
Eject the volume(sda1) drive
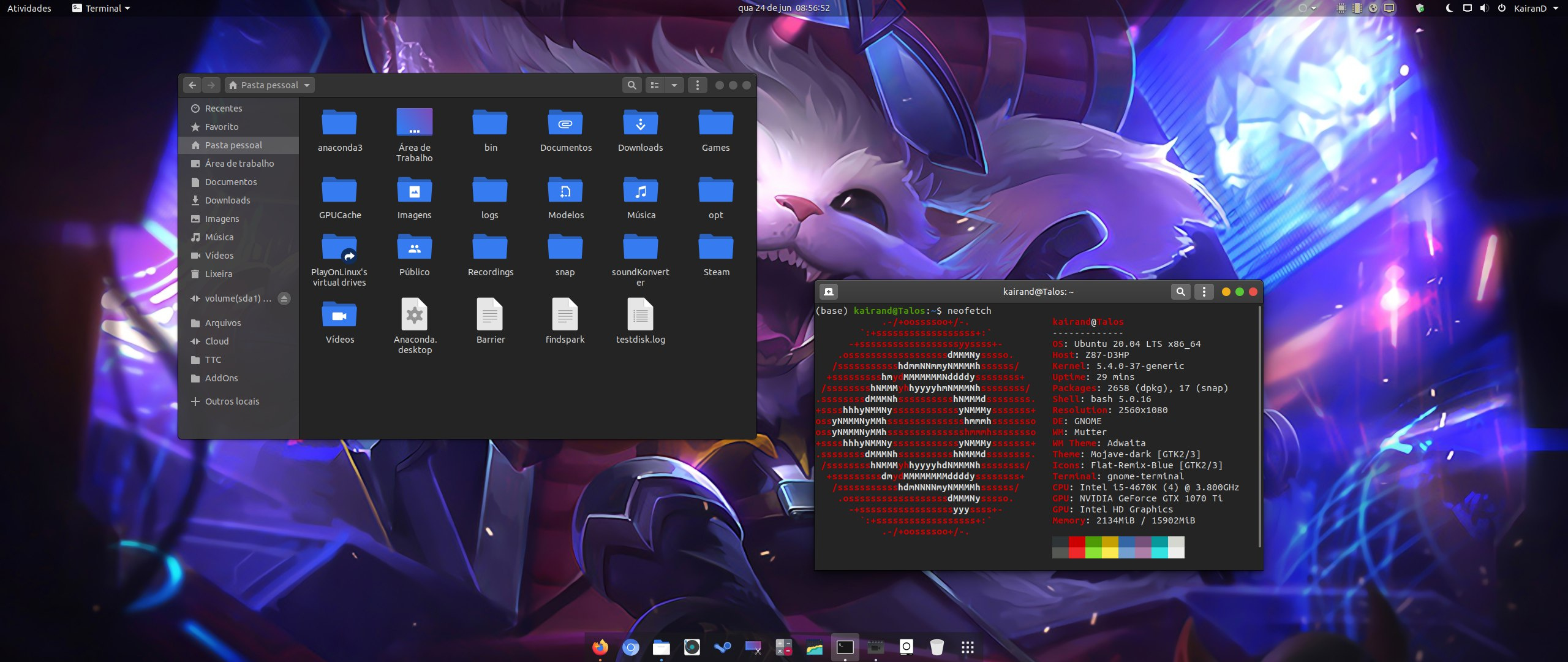pyautogui.click(x=284, y=299)
